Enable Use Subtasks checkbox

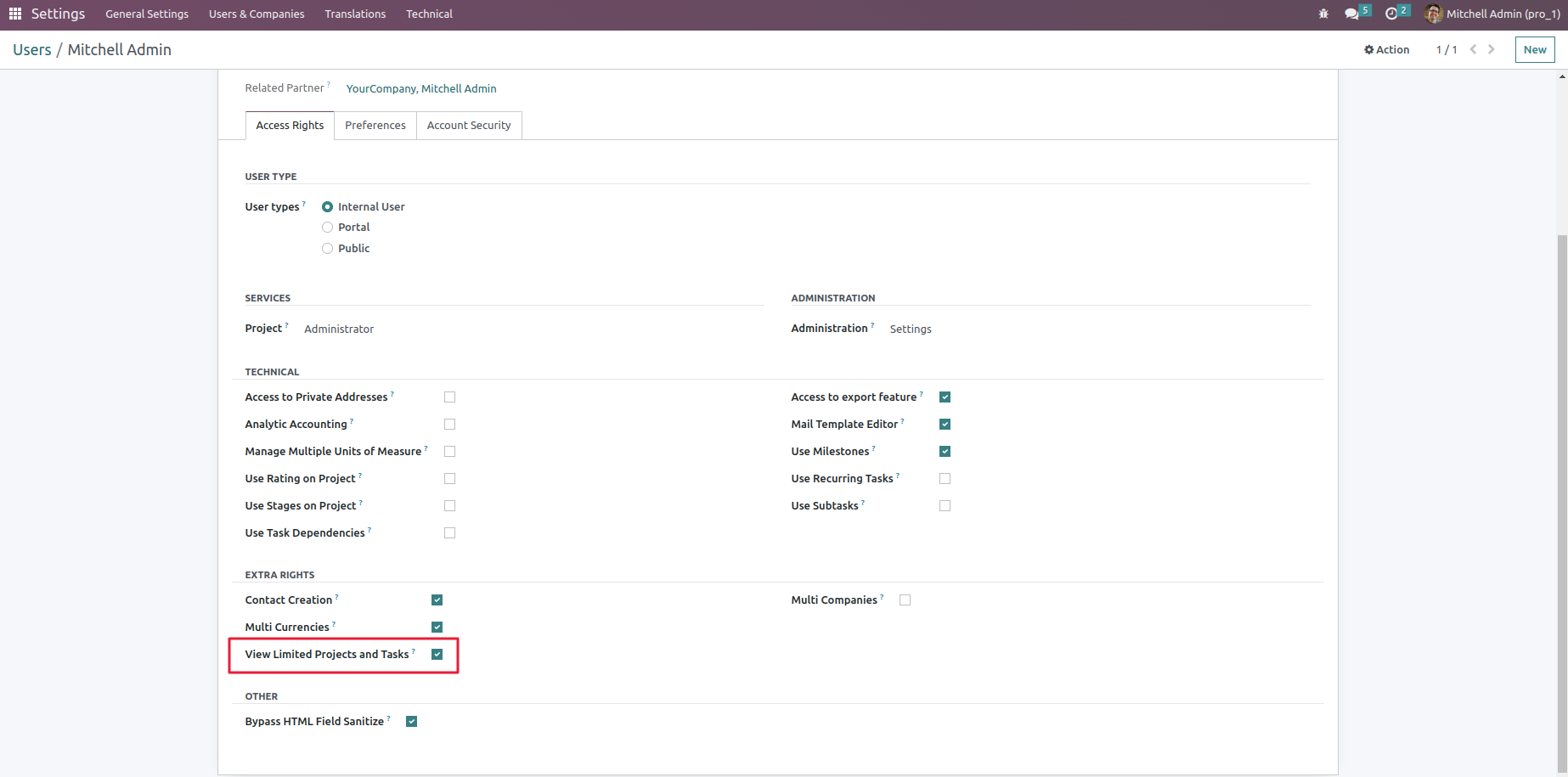coord(945,505)
